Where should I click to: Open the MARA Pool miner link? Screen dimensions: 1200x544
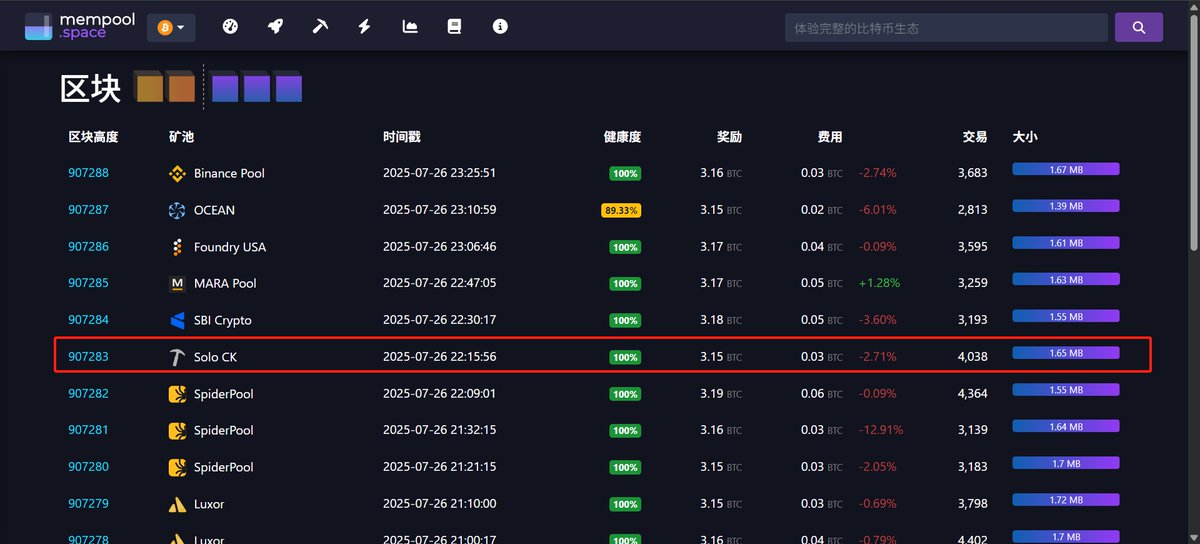tap(225, 283)
